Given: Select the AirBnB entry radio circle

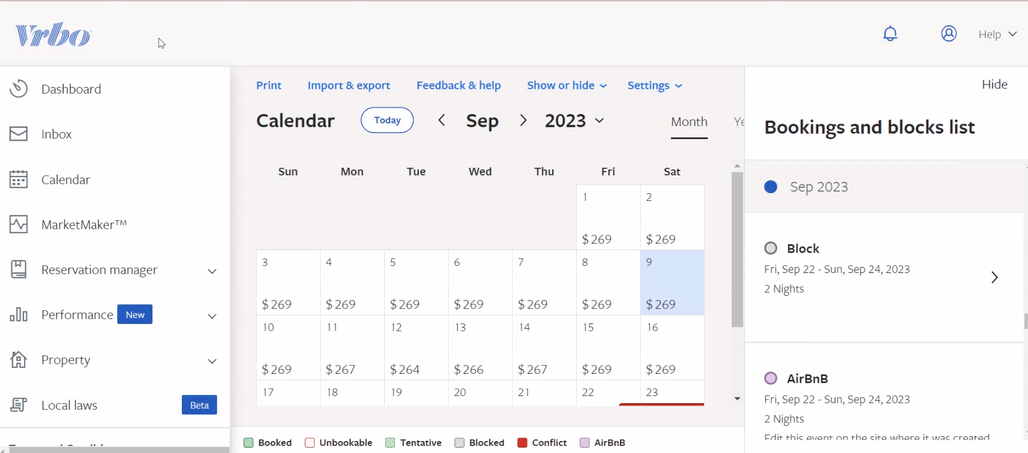Looking at the screenshot, I should click(771, 378).
